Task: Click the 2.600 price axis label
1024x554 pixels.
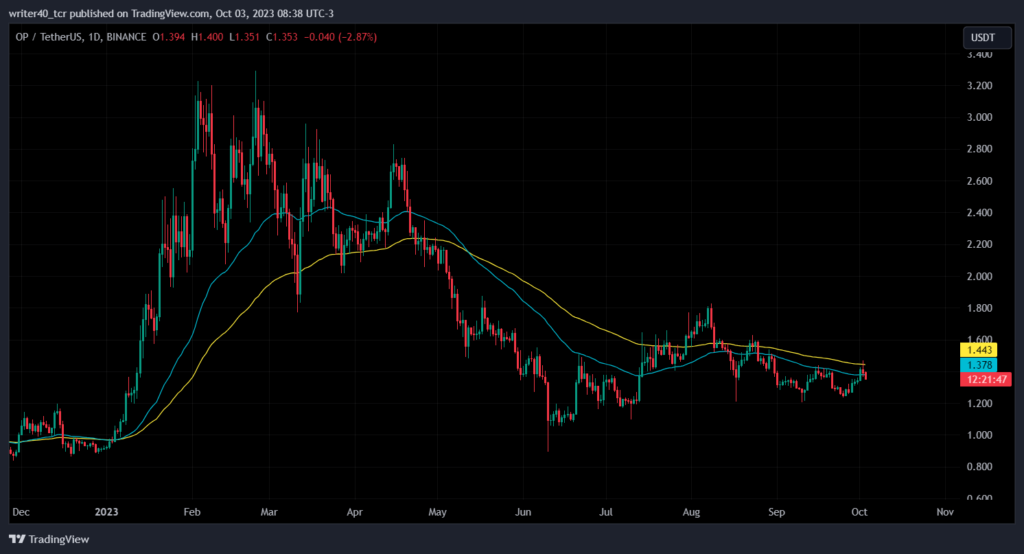Action: (x=979, y=181)
